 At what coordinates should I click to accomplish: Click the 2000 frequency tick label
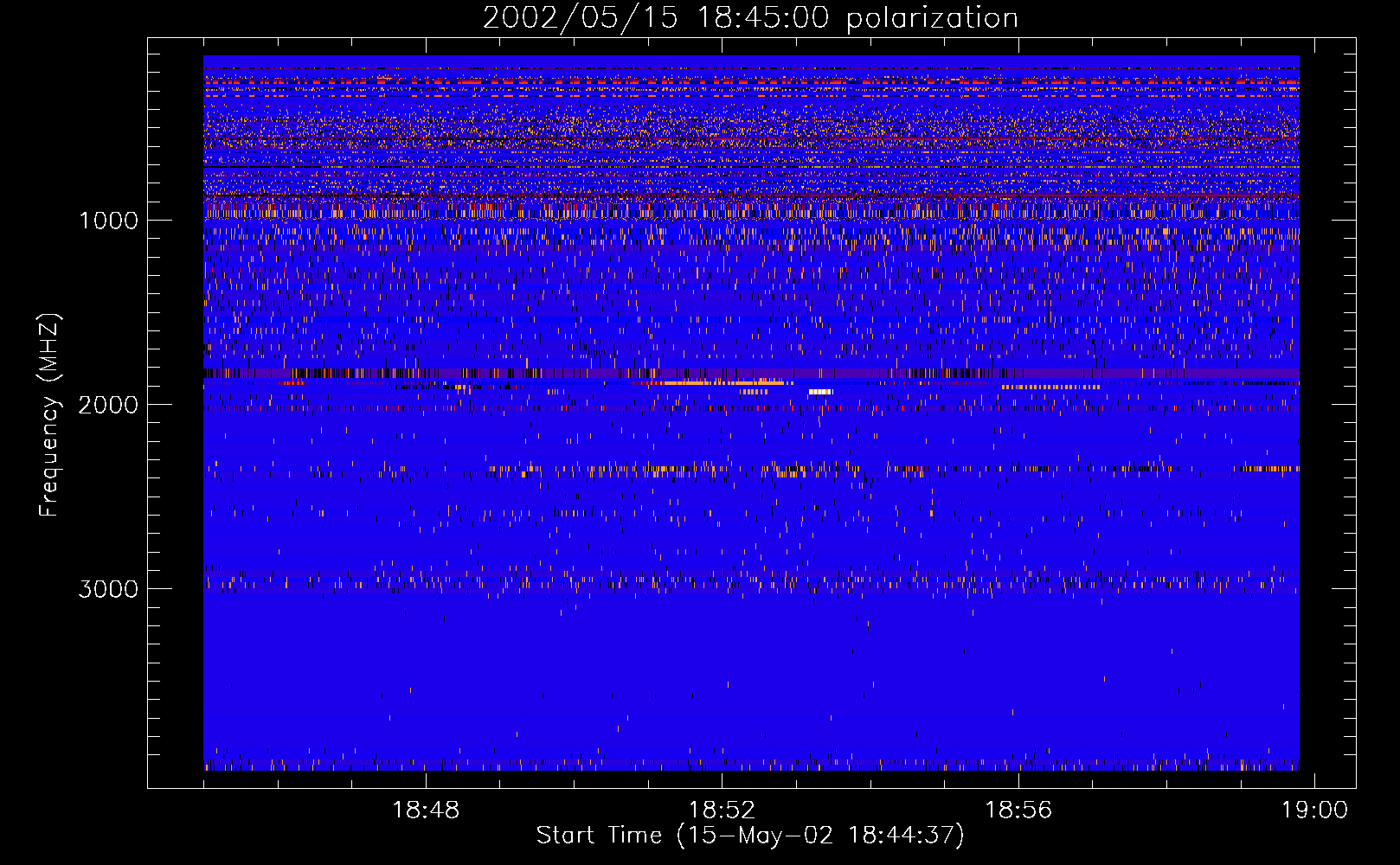point(108,405)
